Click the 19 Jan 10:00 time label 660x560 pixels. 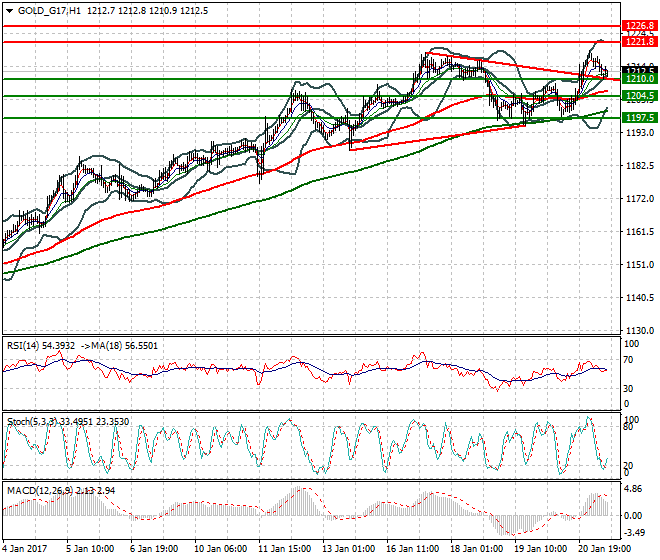click(540, 549)
